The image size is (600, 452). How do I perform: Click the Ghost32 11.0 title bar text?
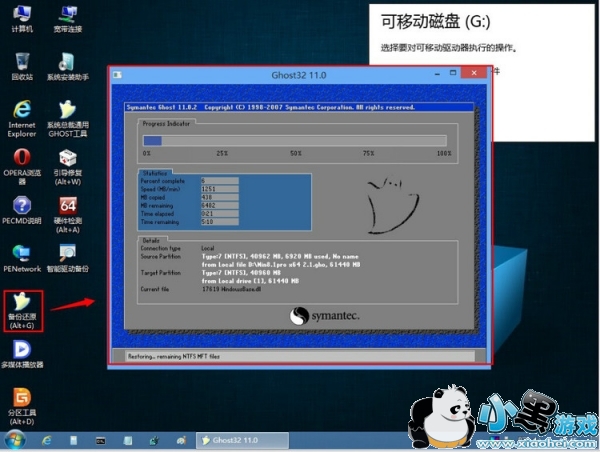tap(299, 75)
